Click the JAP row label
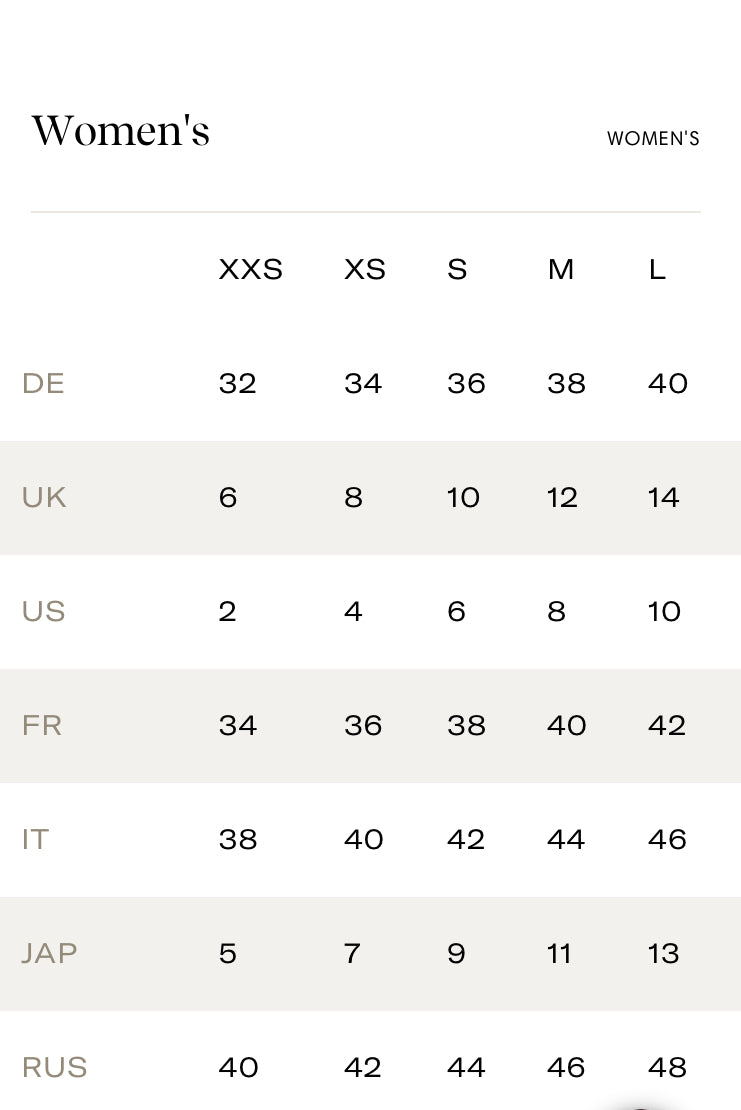 49,953
